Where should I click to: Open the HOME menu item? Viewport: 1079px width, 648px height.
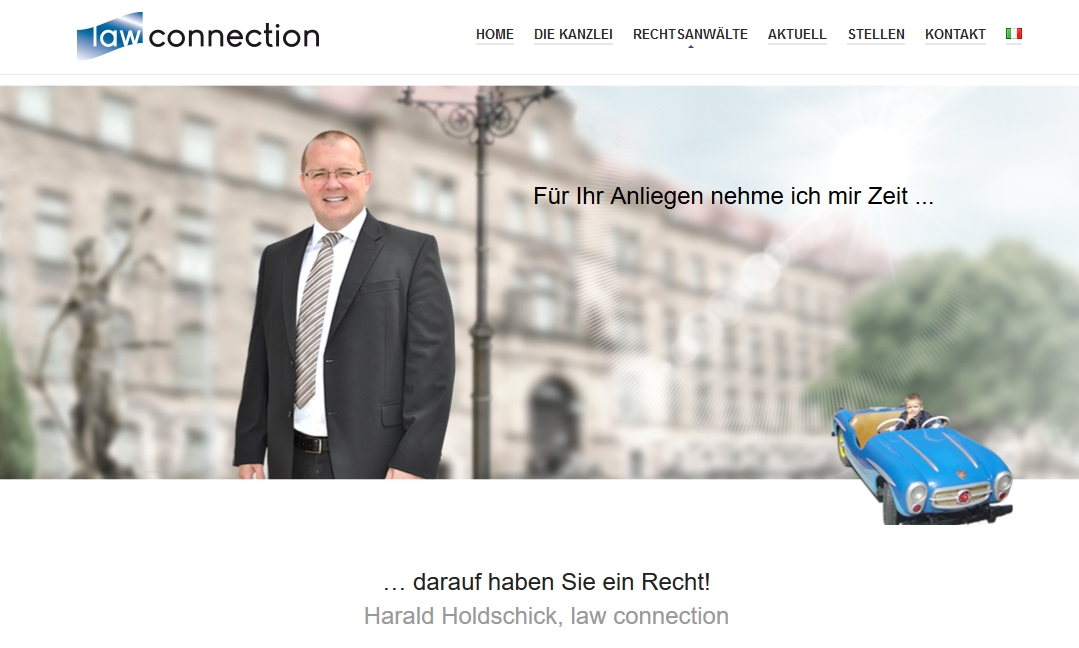[495, 34]
